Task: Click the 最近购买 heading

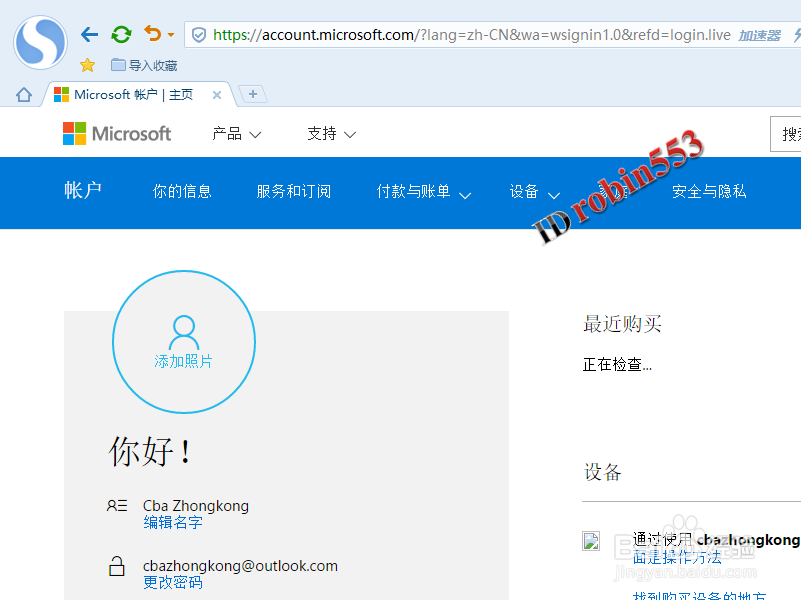Action: [x=622, y=324]
